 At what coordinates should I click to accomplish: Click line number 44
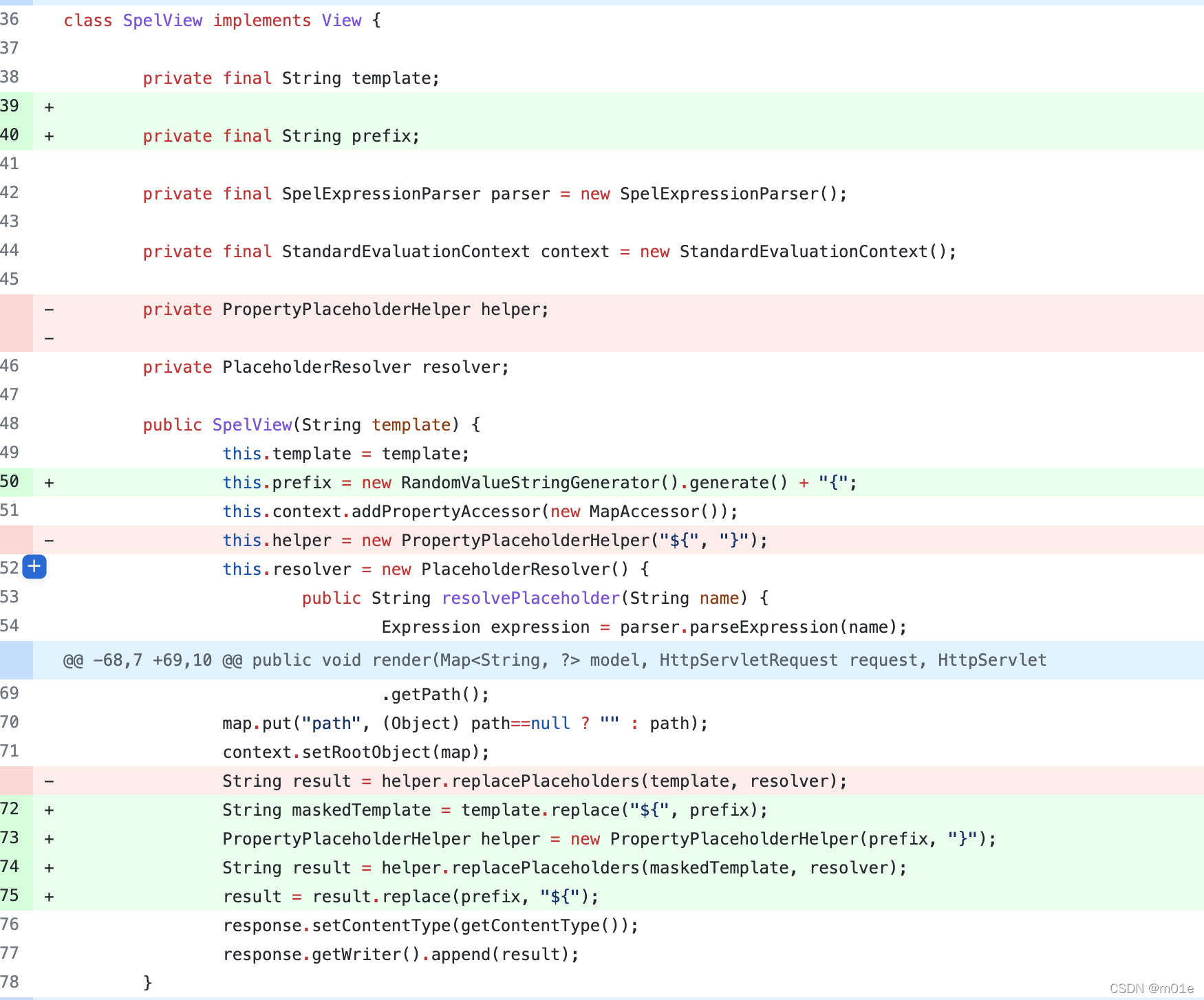[x=10, y=250]
